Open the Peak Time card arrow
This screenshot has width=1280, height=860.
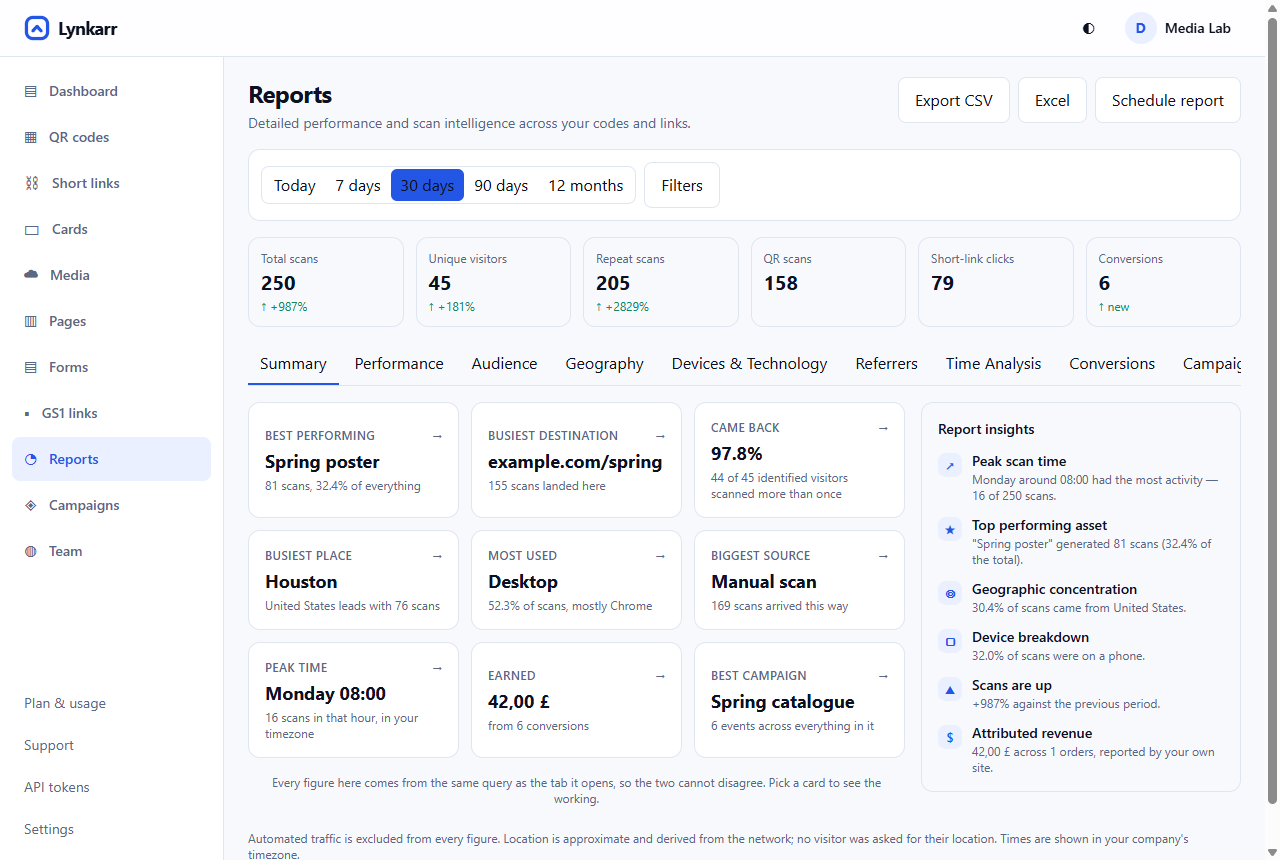coord(437,668)
